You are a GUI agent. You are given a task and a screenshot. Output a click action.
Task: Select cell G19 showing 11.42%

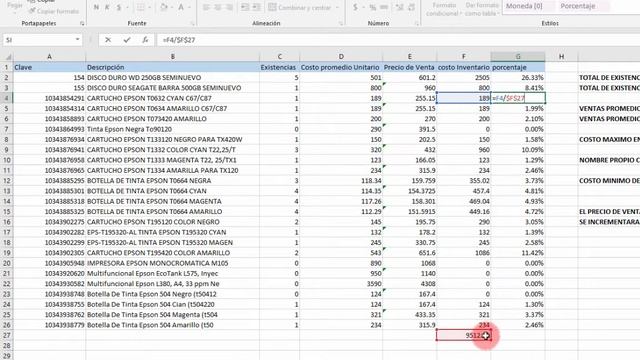coord(518,253)
